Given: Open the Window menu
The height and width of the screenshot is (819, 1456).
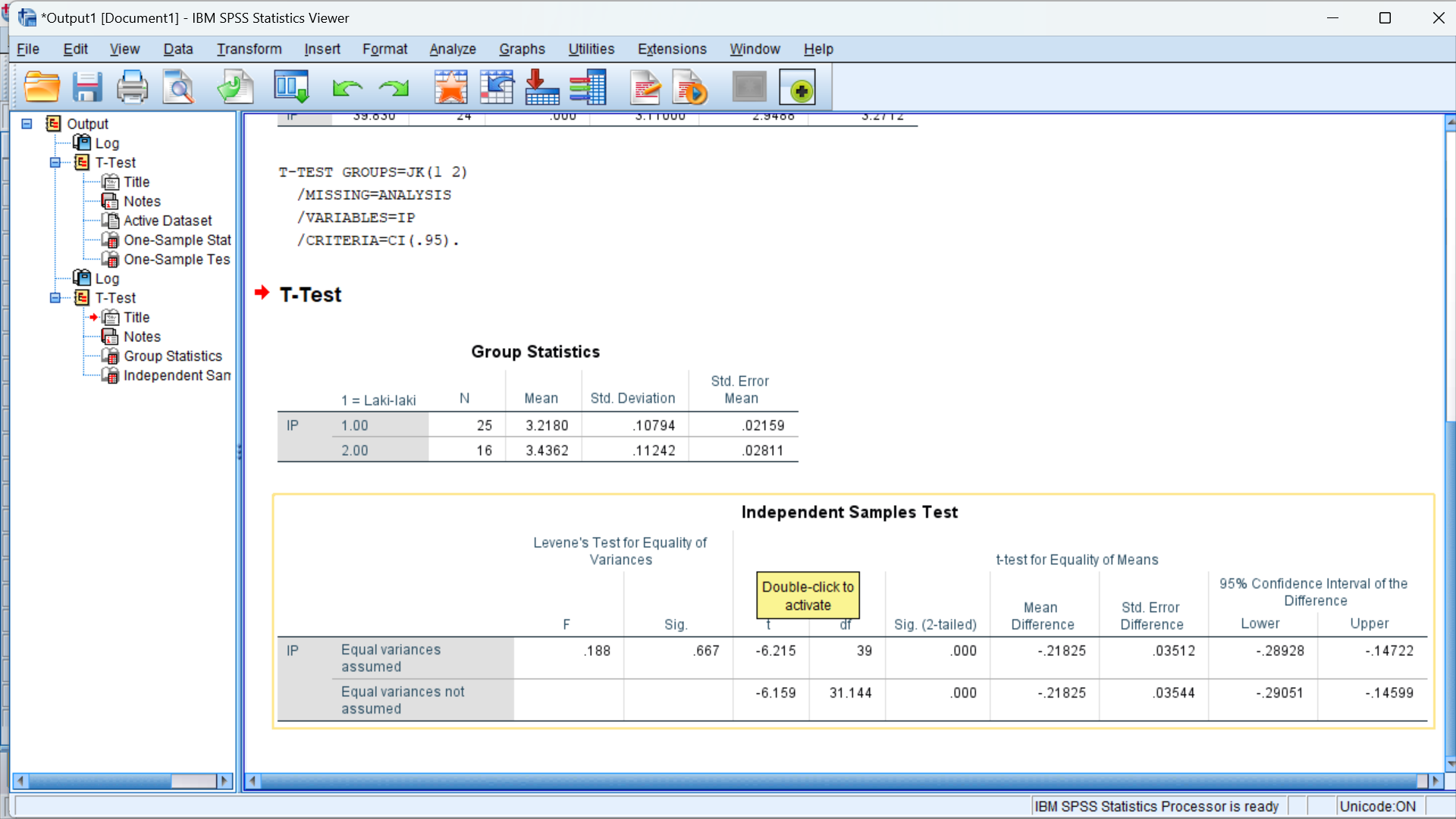Looking at the screenshot, I should (755, 49).
